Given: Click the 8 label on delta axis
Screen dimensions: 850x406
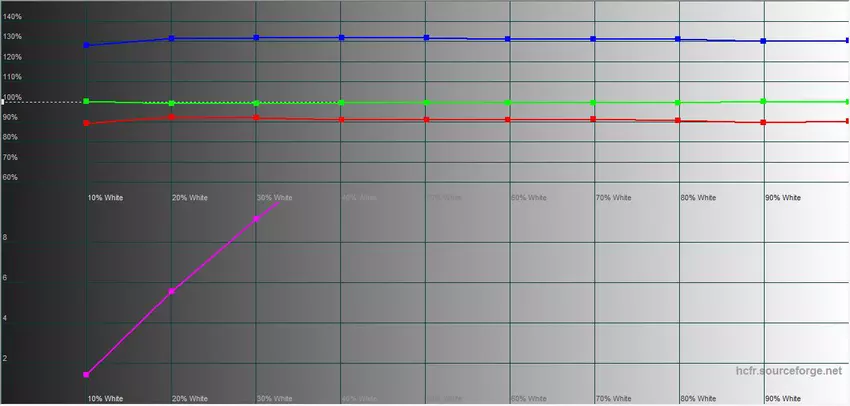Looking at the screenshot, I should pyautogui.click(x=6, y=238).
